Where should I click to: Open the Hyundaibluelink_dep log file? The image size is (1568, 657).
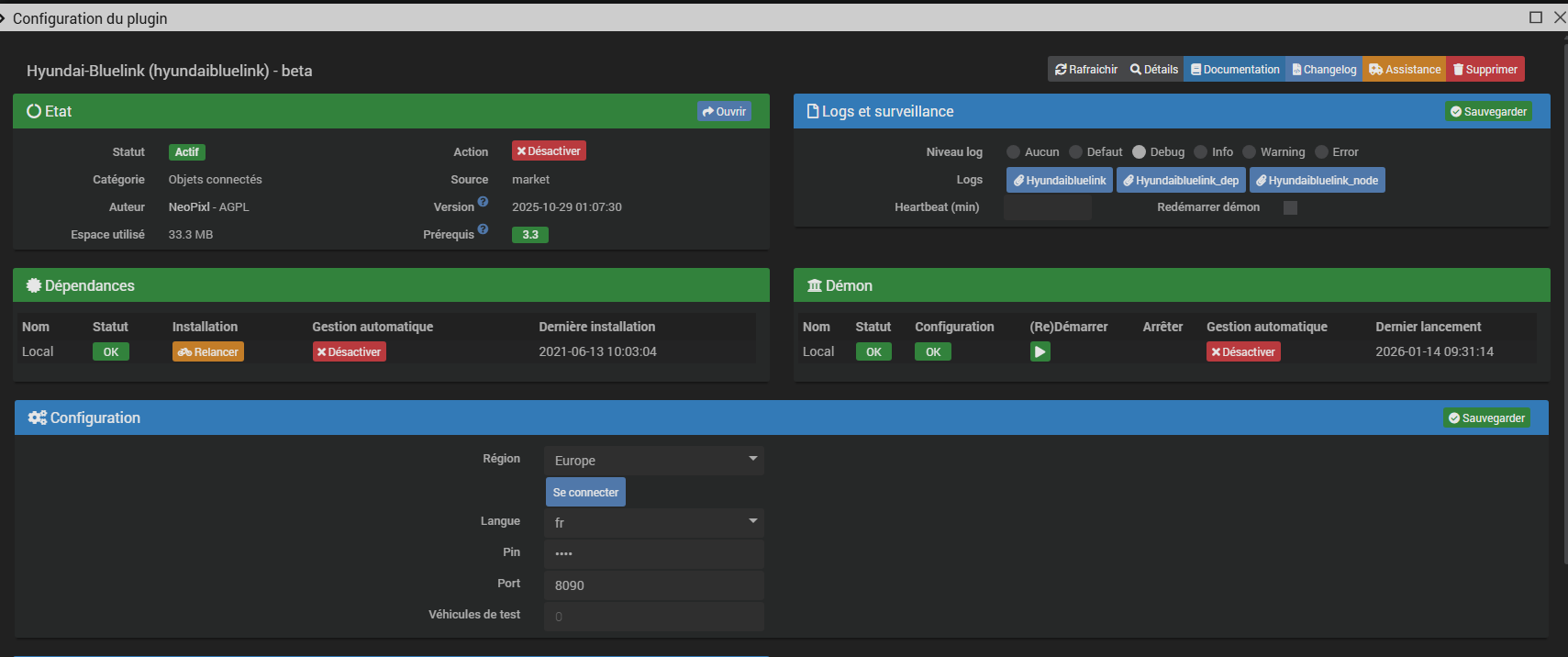click(1181, 181)
